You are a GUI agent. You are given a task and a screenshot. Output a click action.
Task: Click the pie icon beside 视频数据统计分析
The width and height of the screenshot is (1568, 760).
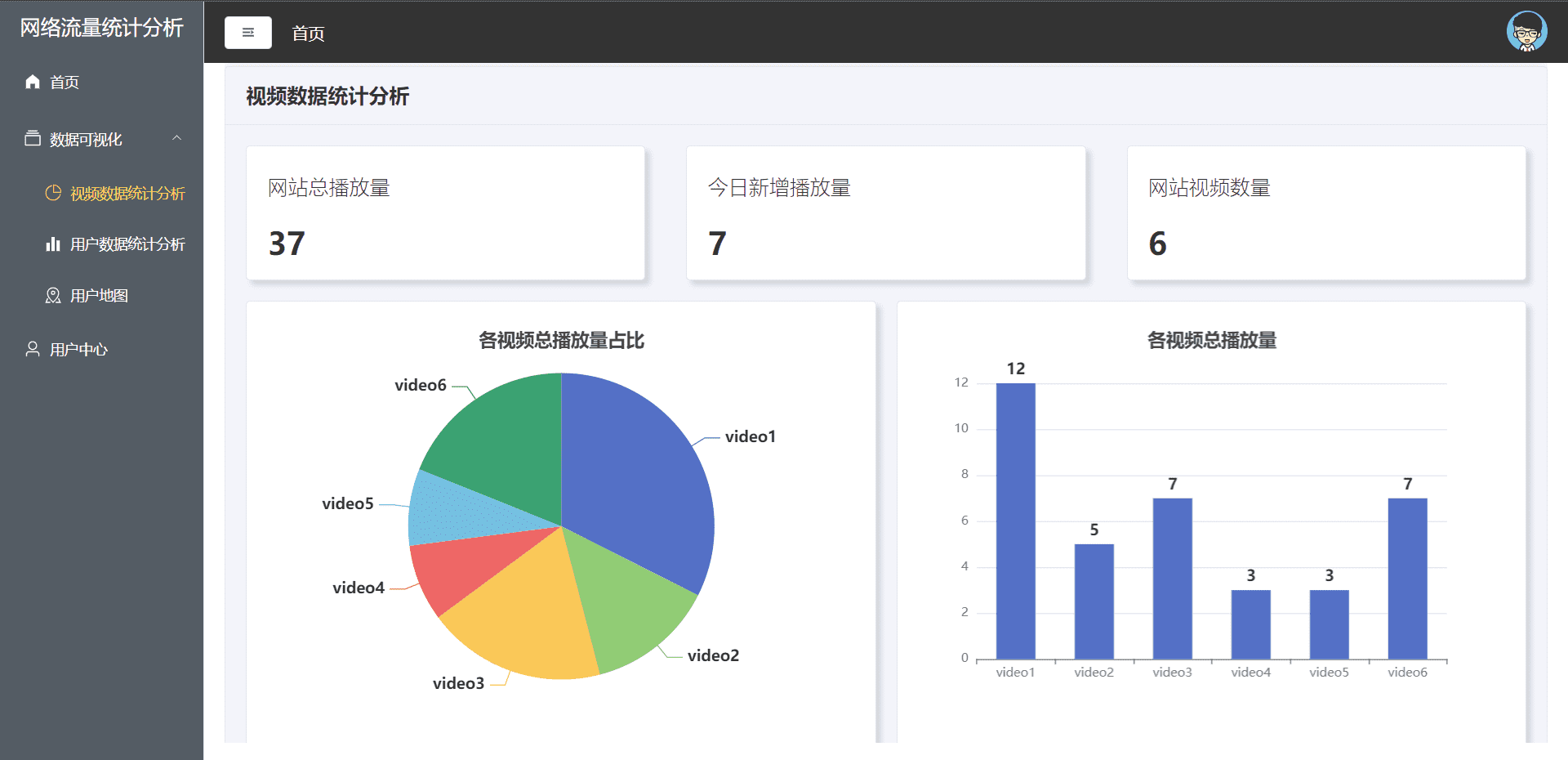click(53, 193)
